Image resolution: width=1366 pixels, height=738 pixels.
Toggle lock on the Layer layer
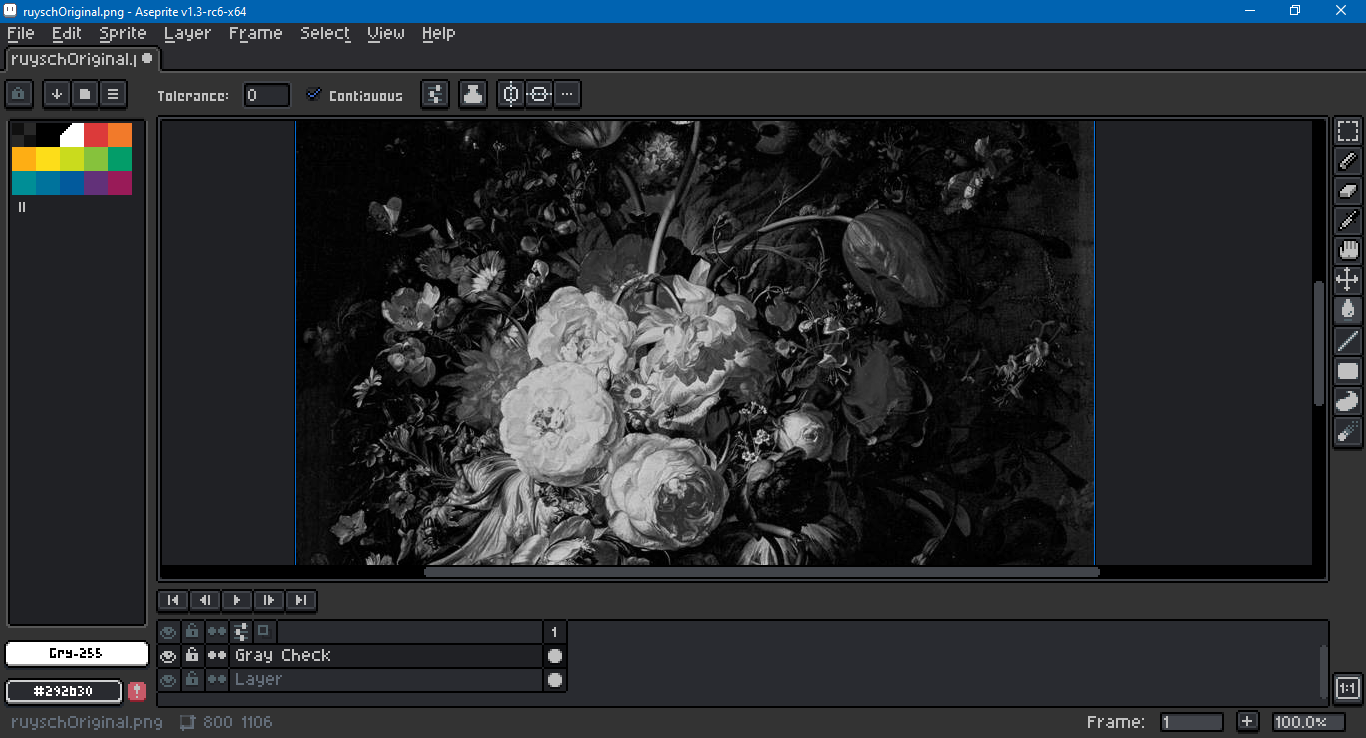tap(192, 680)
